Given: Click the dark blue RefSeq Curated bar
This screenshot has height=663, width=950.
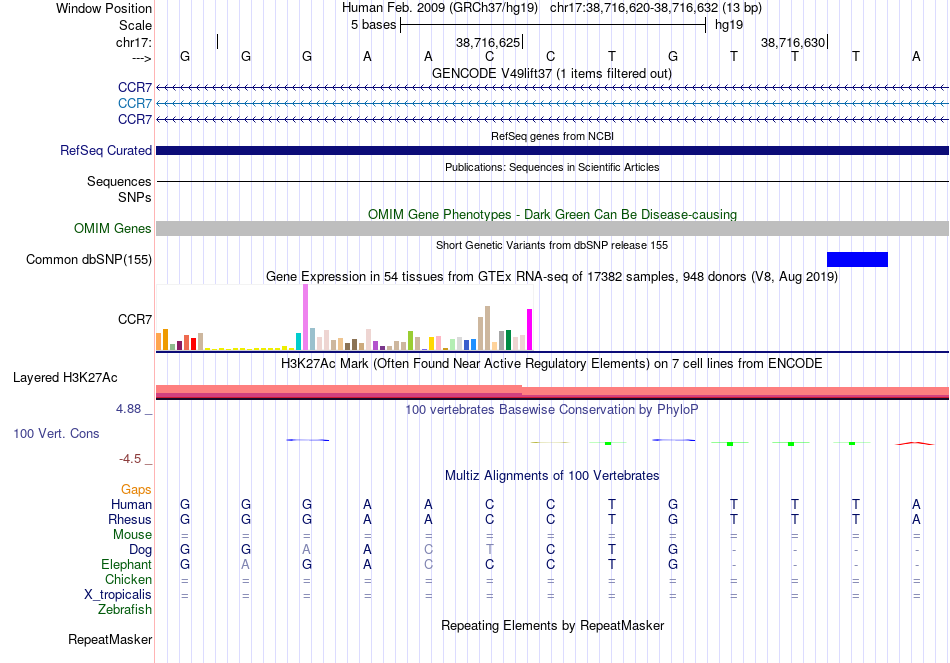Looking at the screenshot, I should tap(552, 150).
